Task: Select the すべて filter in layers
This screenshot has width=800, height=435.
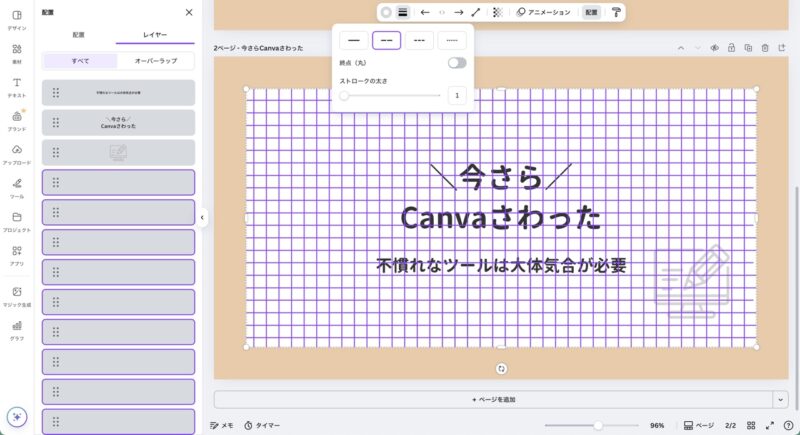Action: (80, 61)
